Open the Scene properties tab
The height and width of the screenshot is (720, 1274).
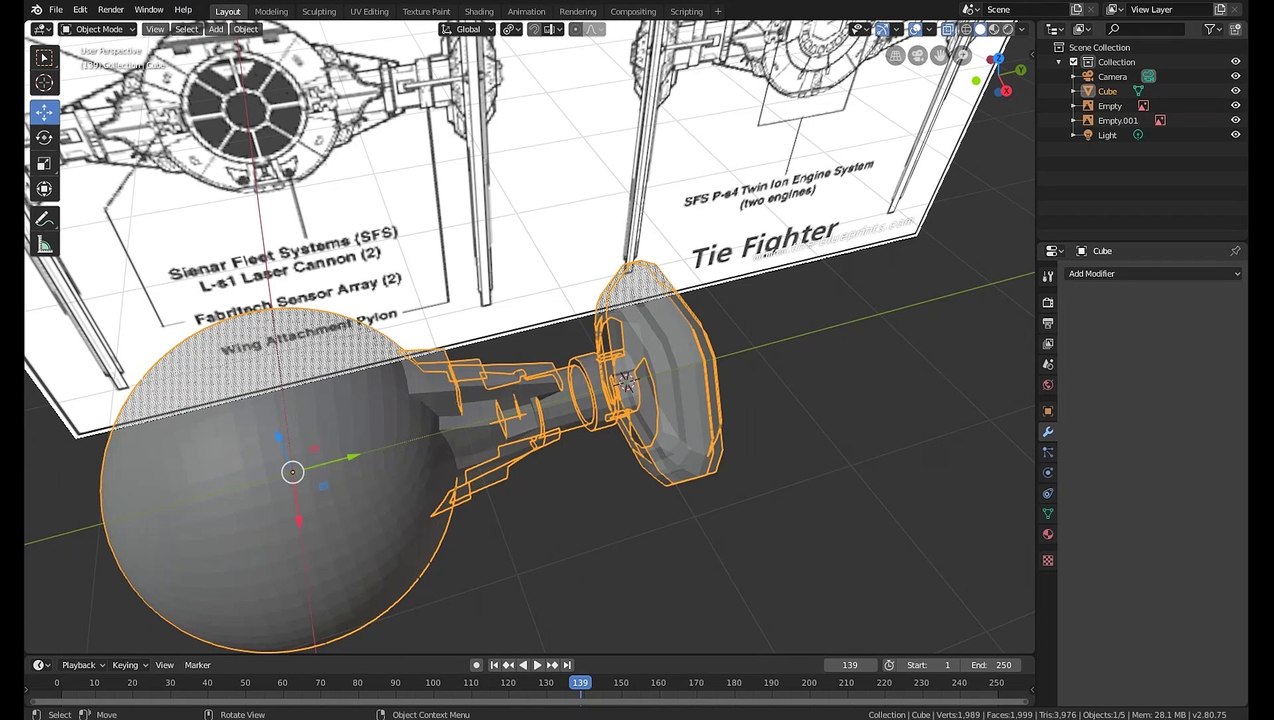tap(1048, 364)
